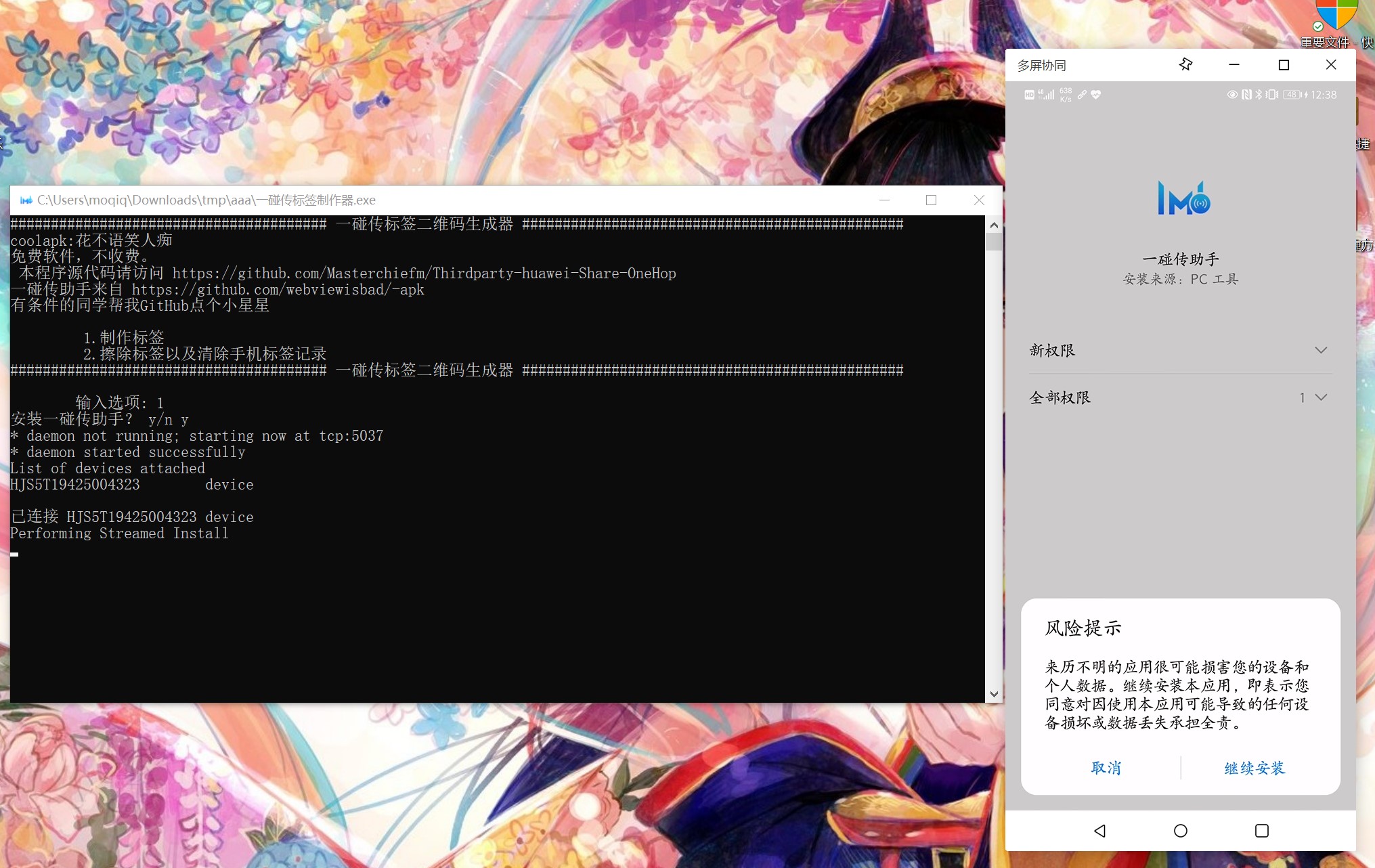Click the 'List of devices attached' line
1375x868 pixels.
coord(108,469)
